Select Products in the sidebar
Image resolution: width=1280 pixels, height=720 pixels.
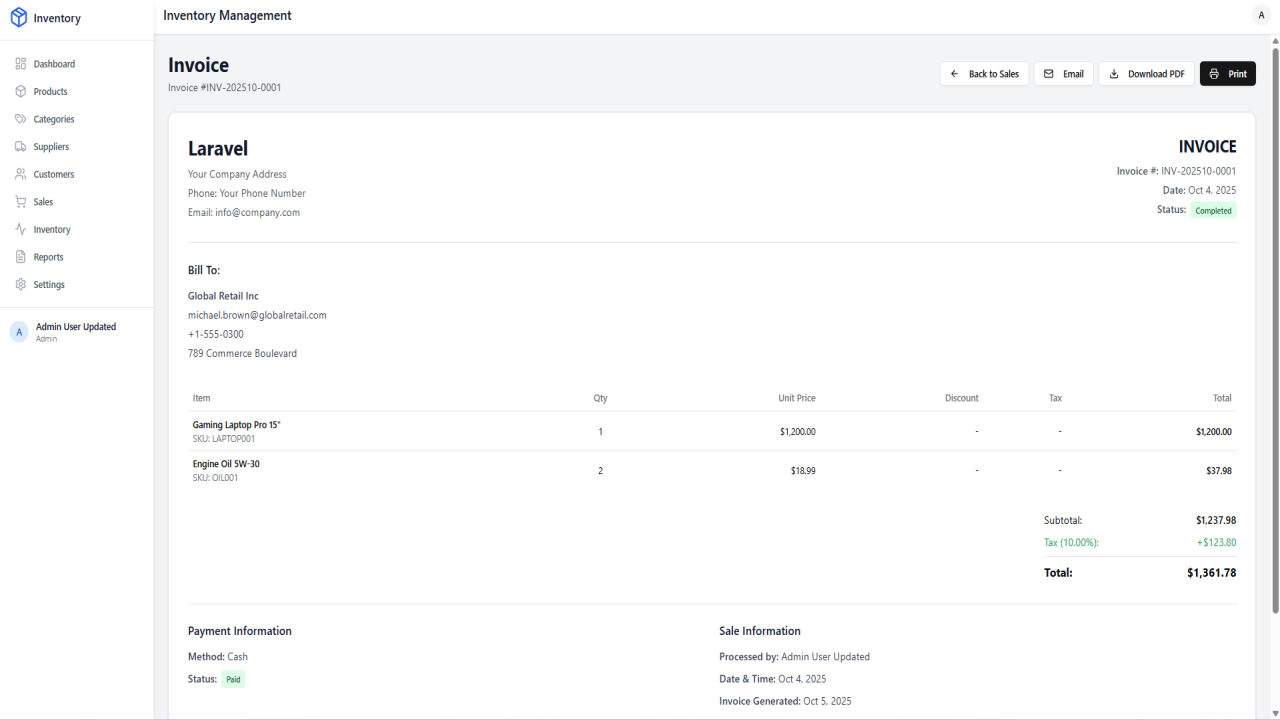click(x=76, y=91)
